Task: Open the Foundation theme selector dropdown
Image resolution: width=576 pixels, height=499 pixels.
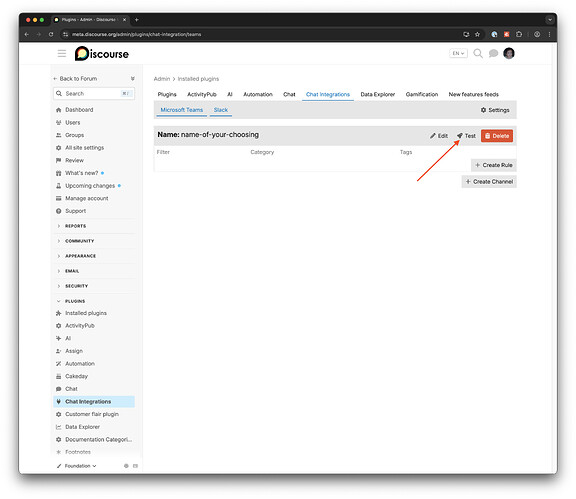Action: click(76, 466)
